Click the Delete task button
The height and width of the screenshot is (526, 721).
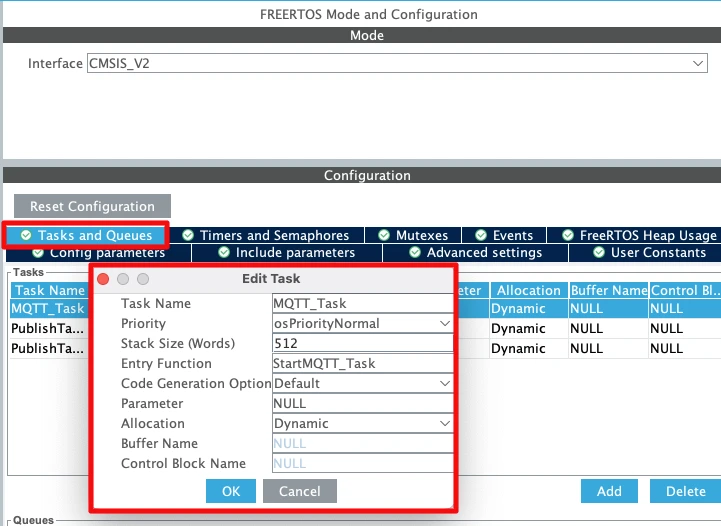[x=686, y=491]
